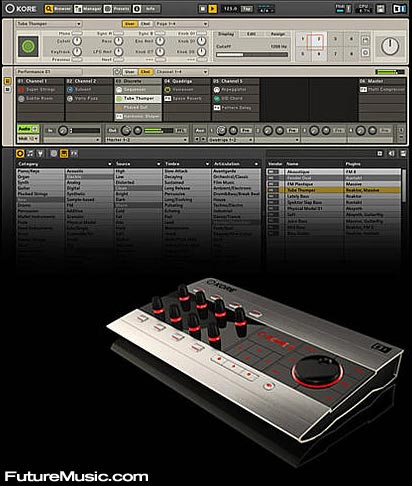
Task: Open the Browser panel button
Action: point(58,9)
